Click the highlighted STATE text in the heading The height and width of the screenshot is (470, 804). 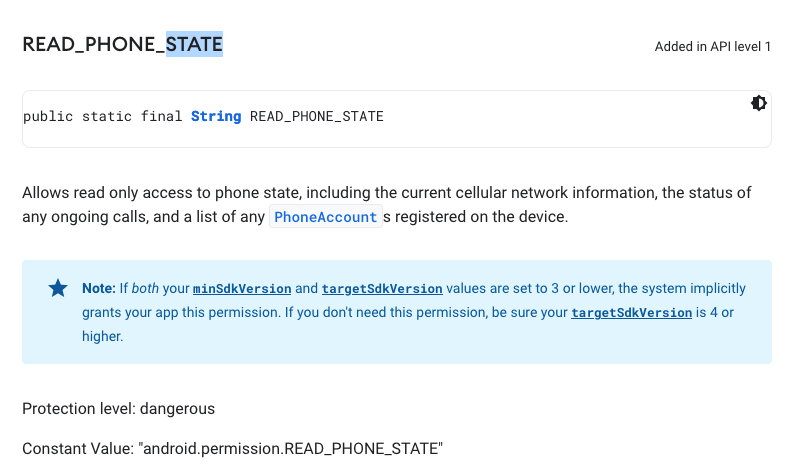pyautogui.click(x=194, y=45)
